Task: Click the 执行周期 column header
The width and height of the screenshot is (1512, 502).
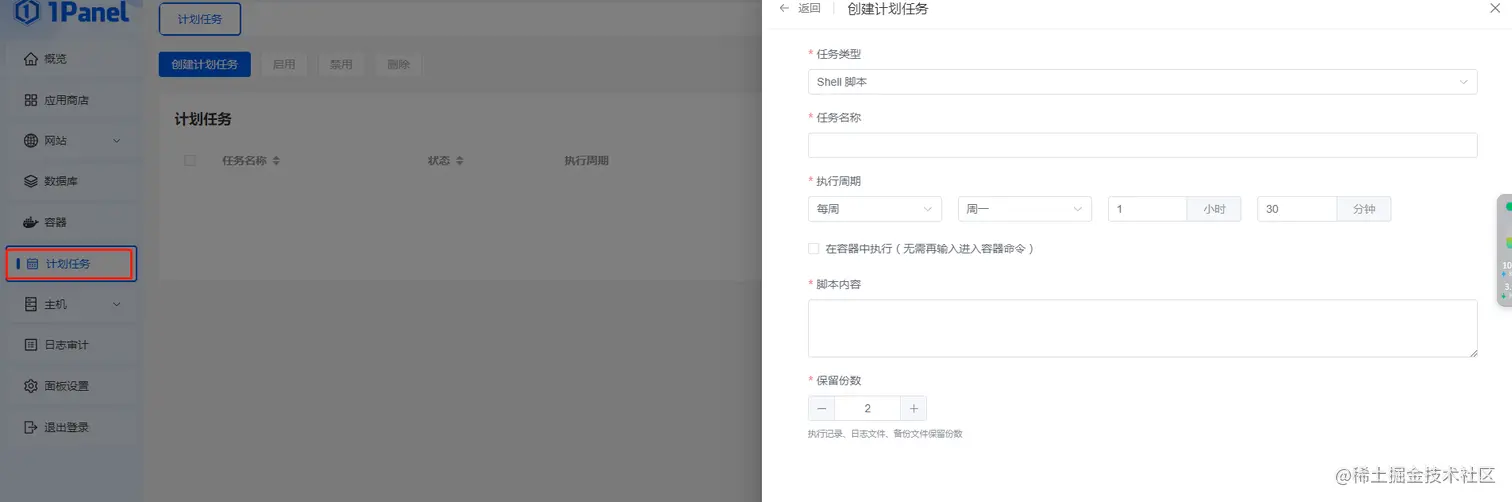Action: pos(586,161)
